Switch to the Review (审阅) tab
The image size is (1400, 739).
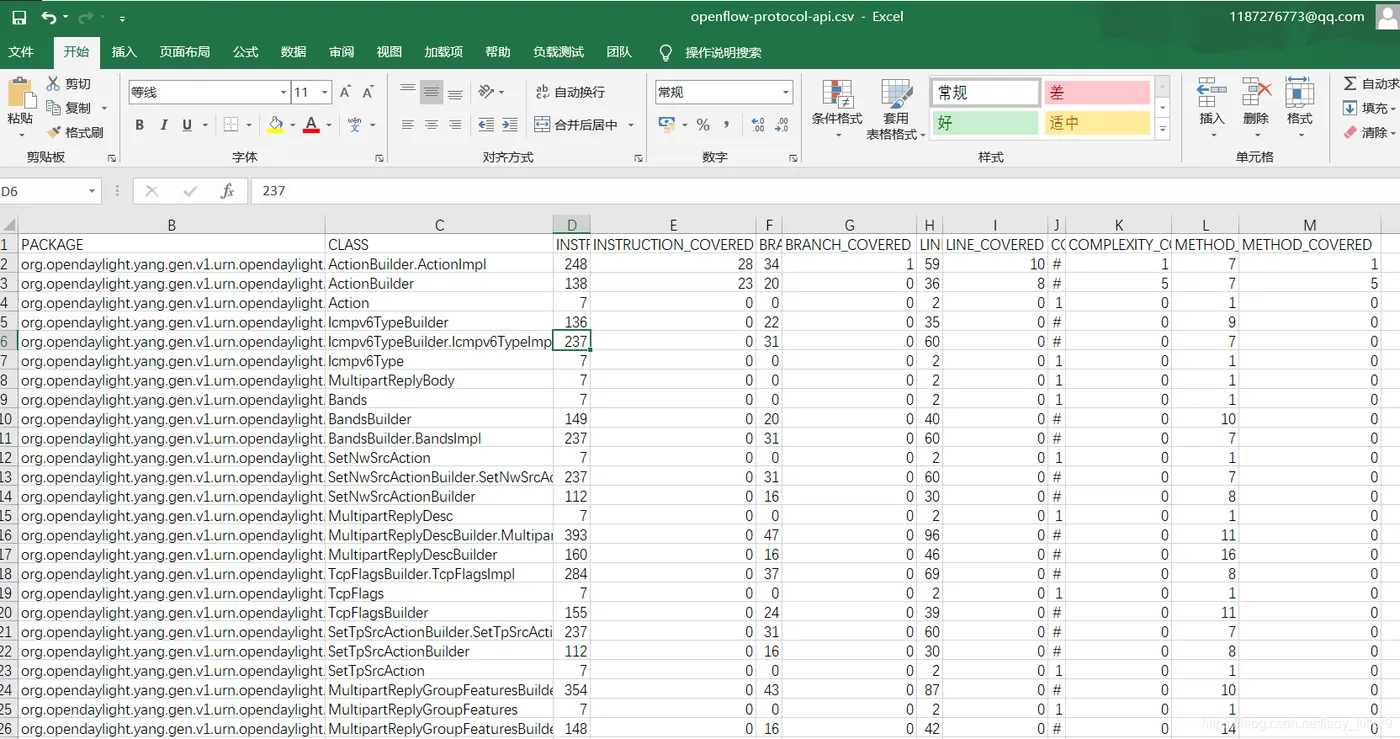click(341, 52)
